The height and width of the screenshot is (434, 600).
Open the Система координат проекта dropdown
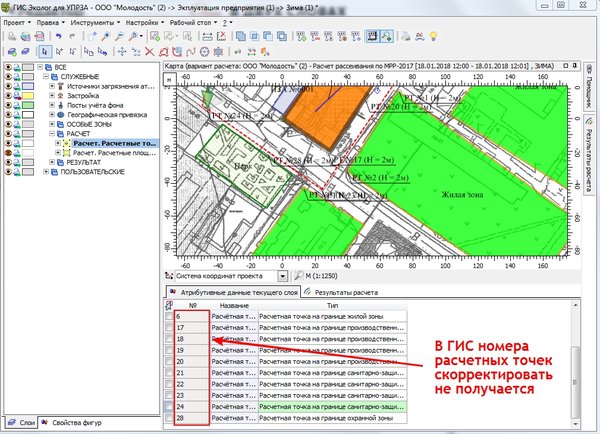[282, 276]
